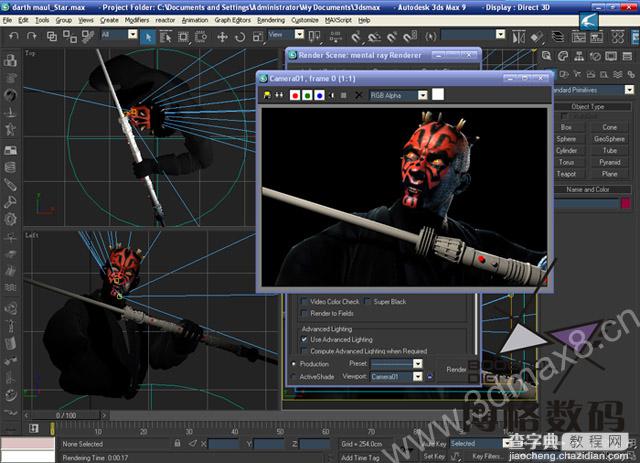Open the key filter Selected dropdown
The image size is (640, 463).
point(507,443)
